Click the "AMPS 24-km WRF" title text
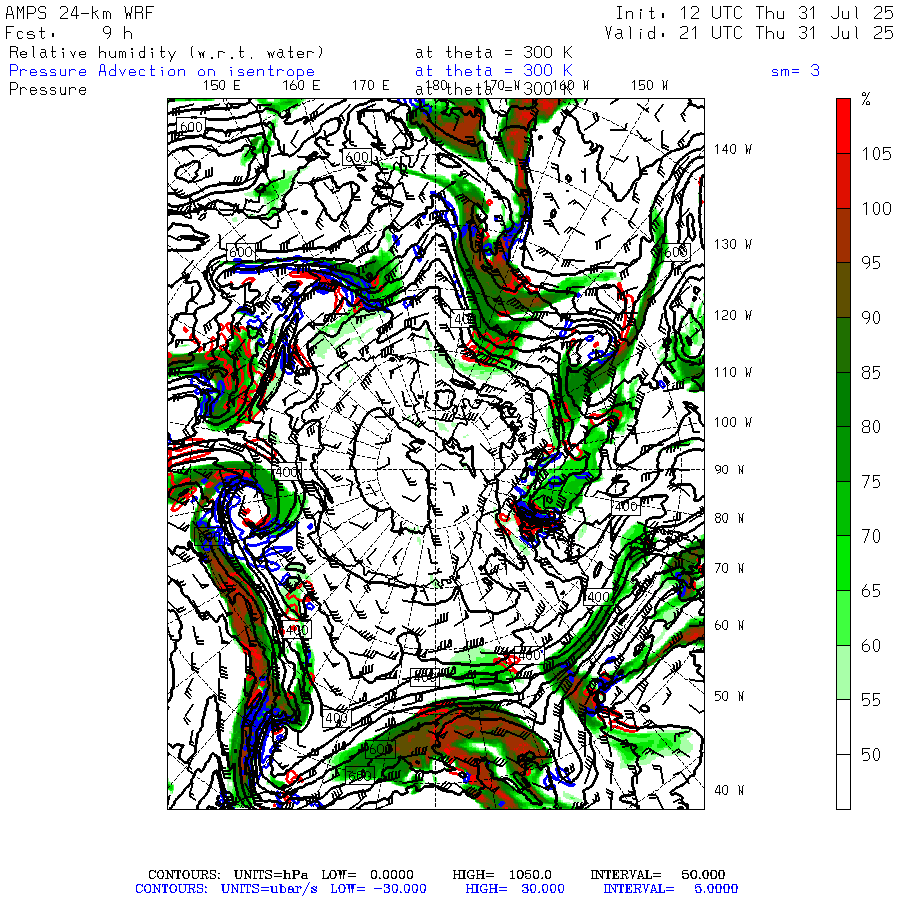The image size is (900, 900). coord(80,13)
